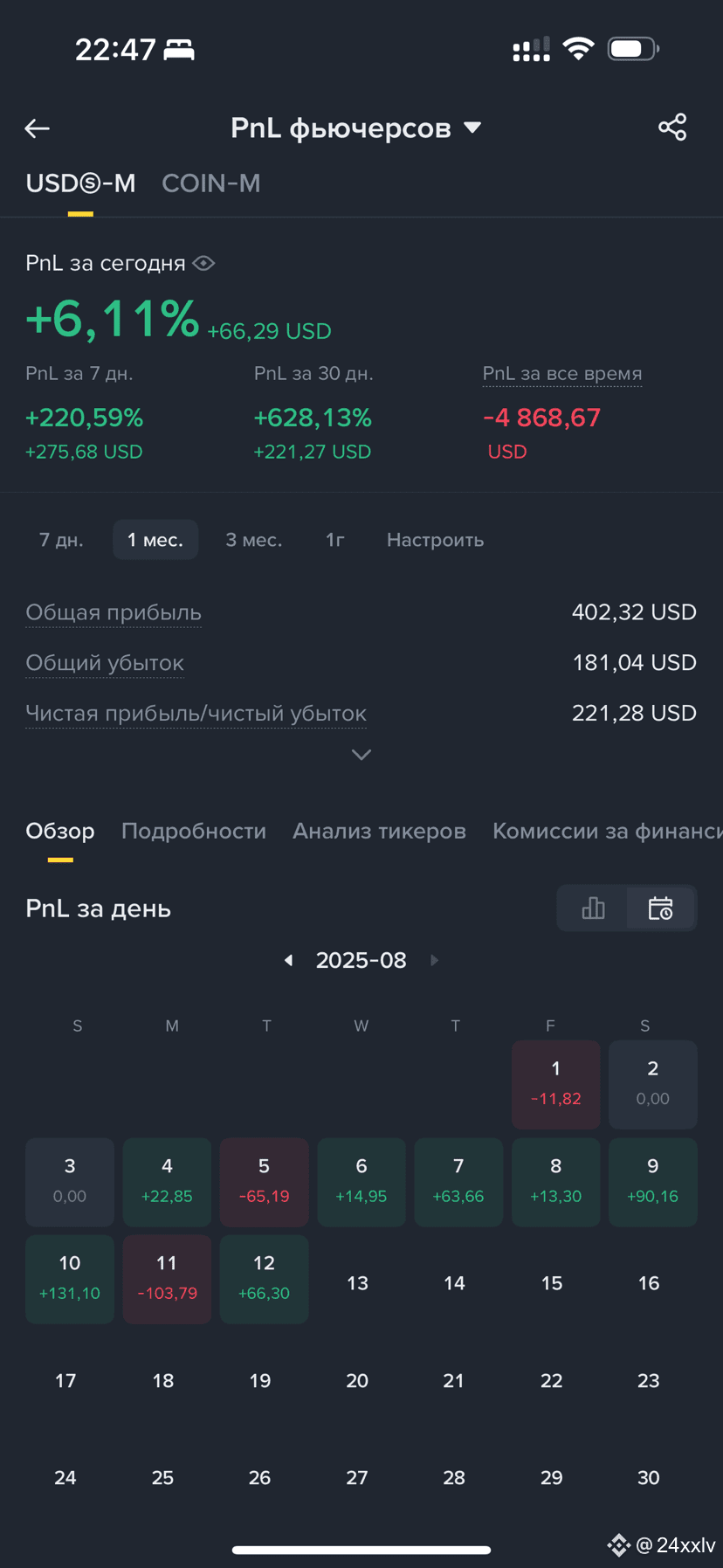Go to next month arrow
This screenshot has width=723, height=1568.
pos(434,960)
